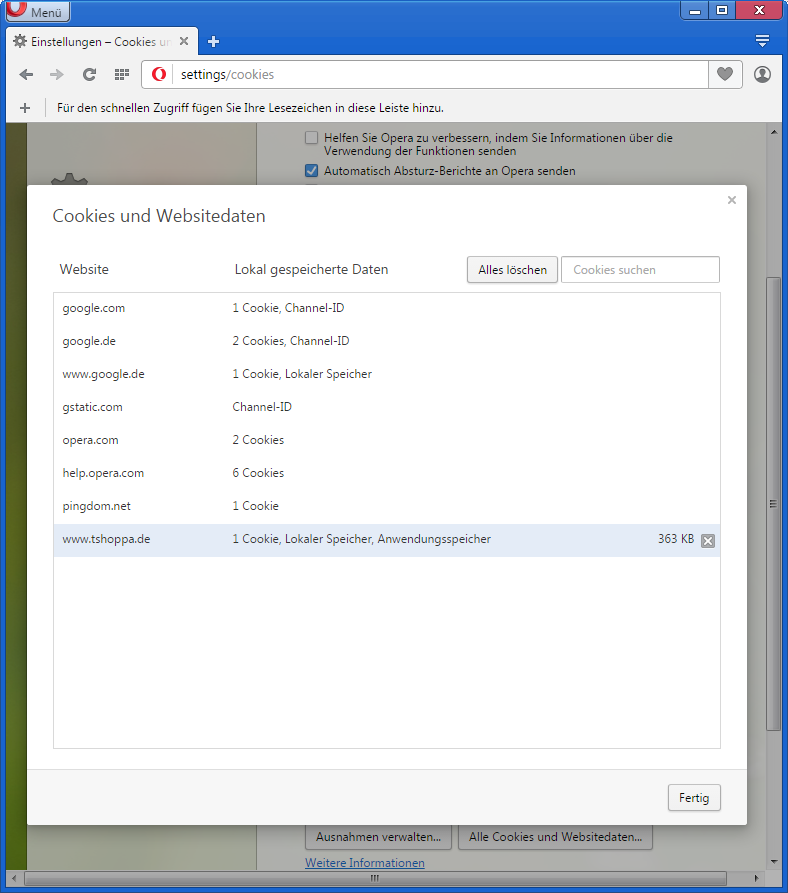Reload the page

[89, 75]
